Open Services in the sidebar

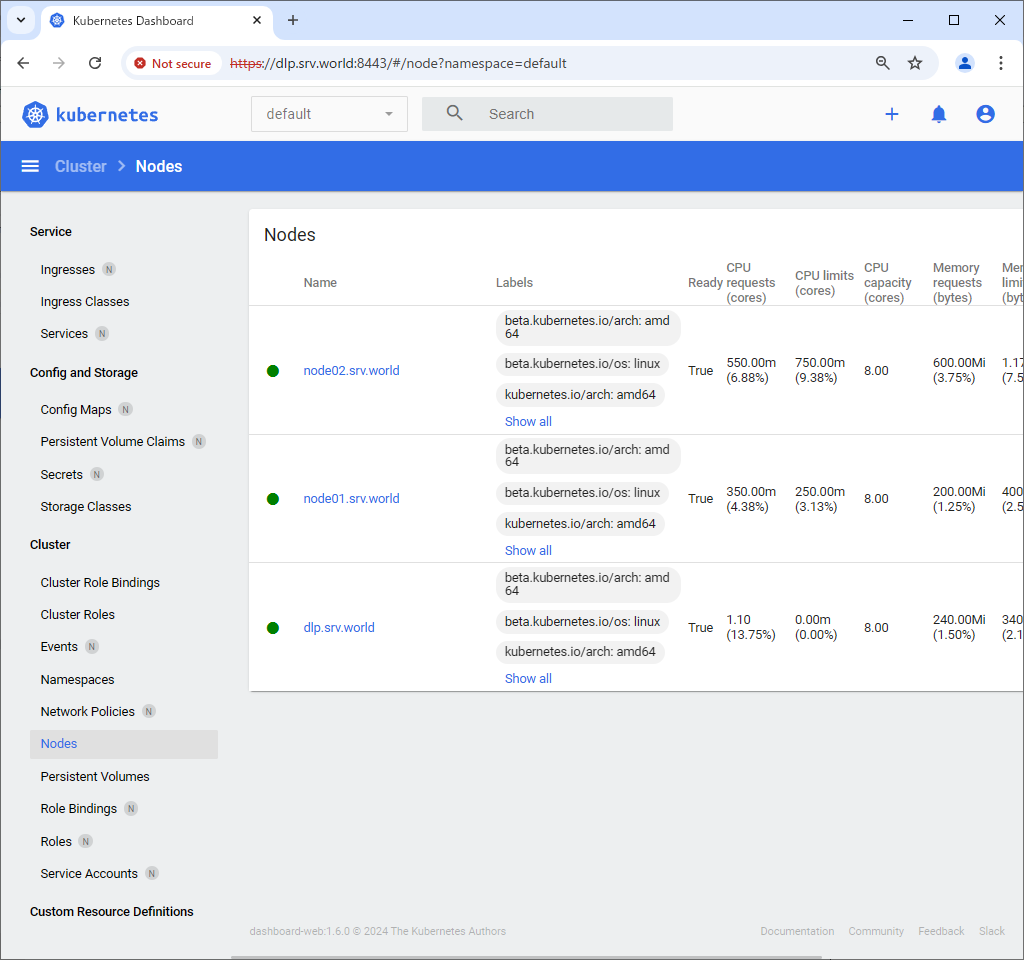coord(64,334)
